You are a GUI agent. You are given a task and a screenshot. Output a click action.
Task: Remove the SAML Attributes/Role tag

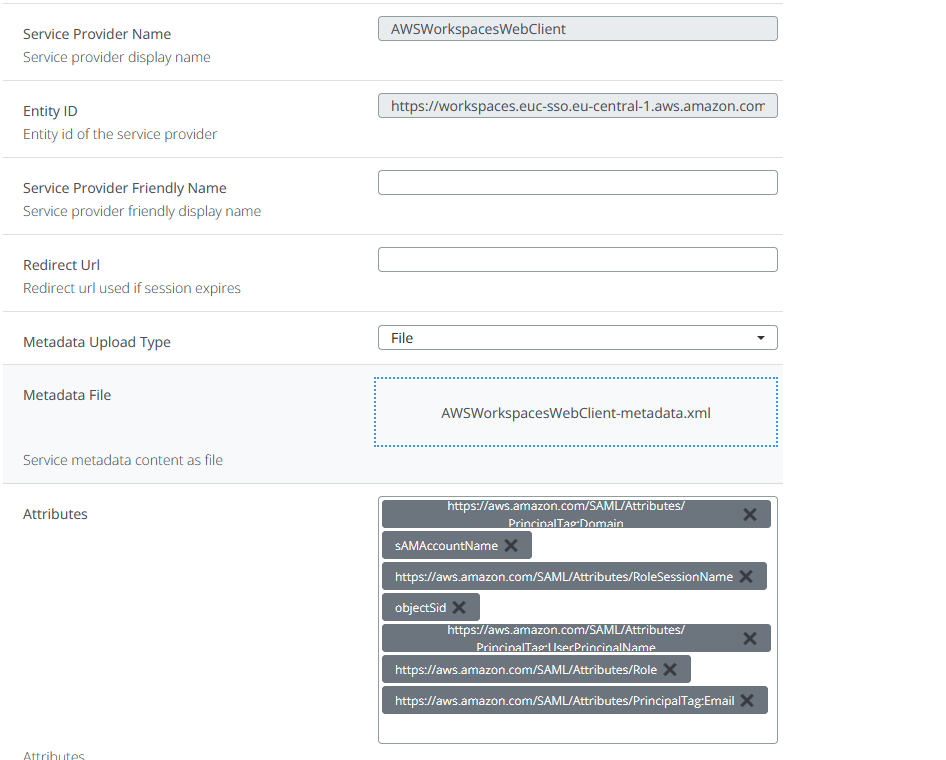click(670, 669)
